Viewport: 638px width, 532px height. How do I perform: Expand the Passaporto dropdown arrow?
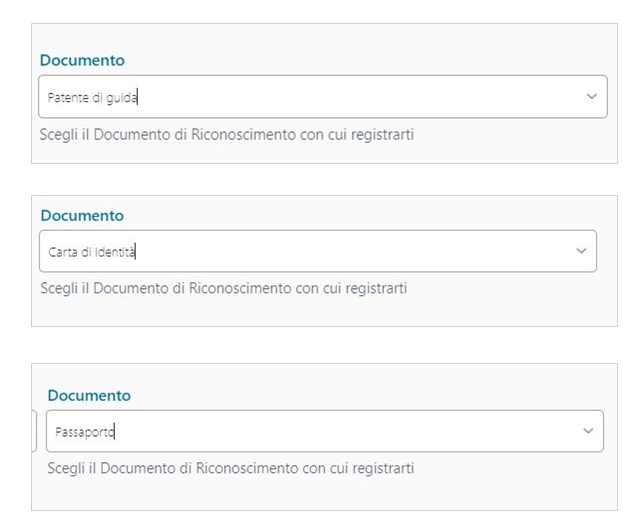point(588,431)
